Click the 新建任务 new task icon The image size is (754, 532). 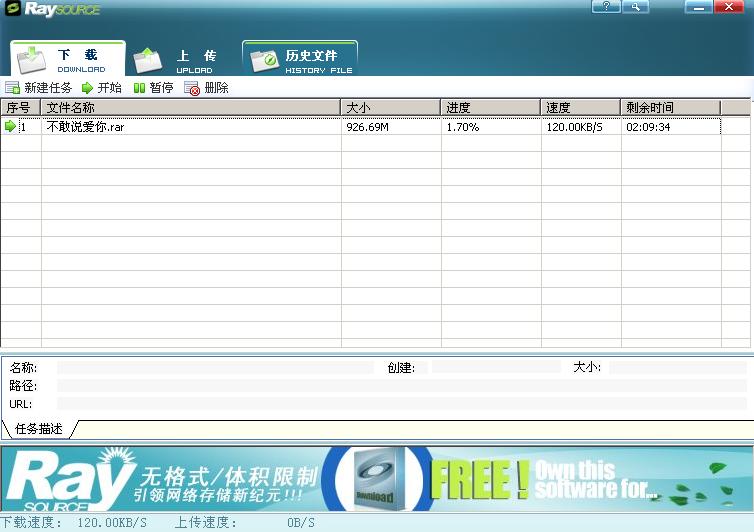coord(12,88)
